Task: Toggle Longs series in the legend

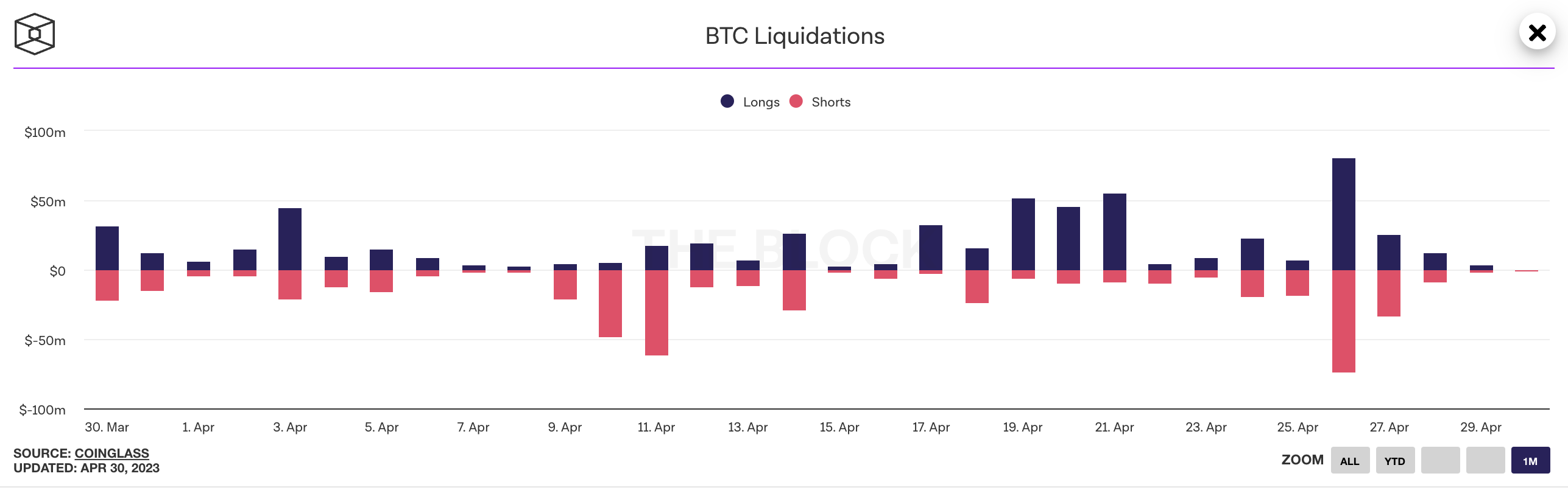Action: (x=761, y=102)
